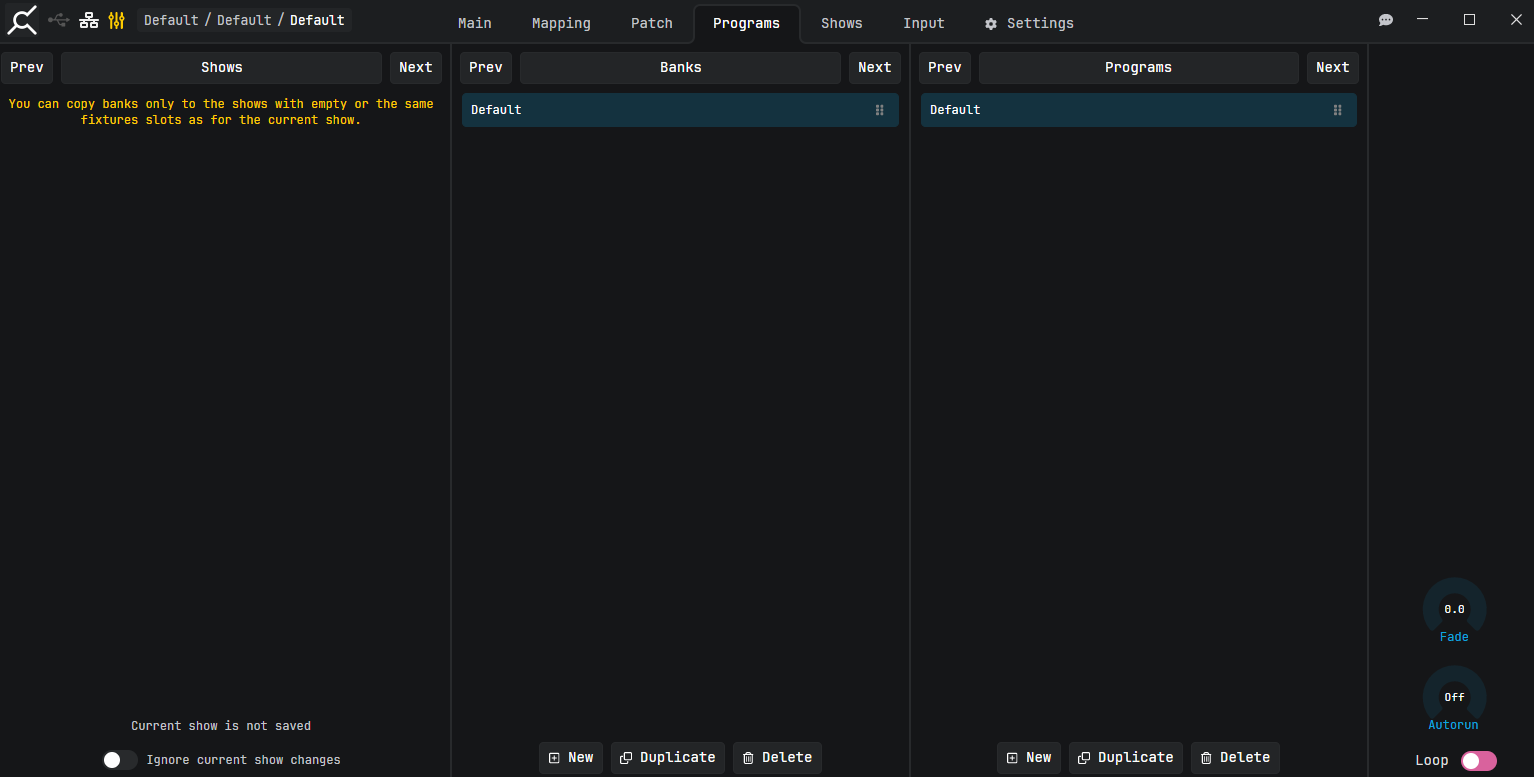Duplicate the selected program
The image size is (1534, 777).
point(1126,758)
